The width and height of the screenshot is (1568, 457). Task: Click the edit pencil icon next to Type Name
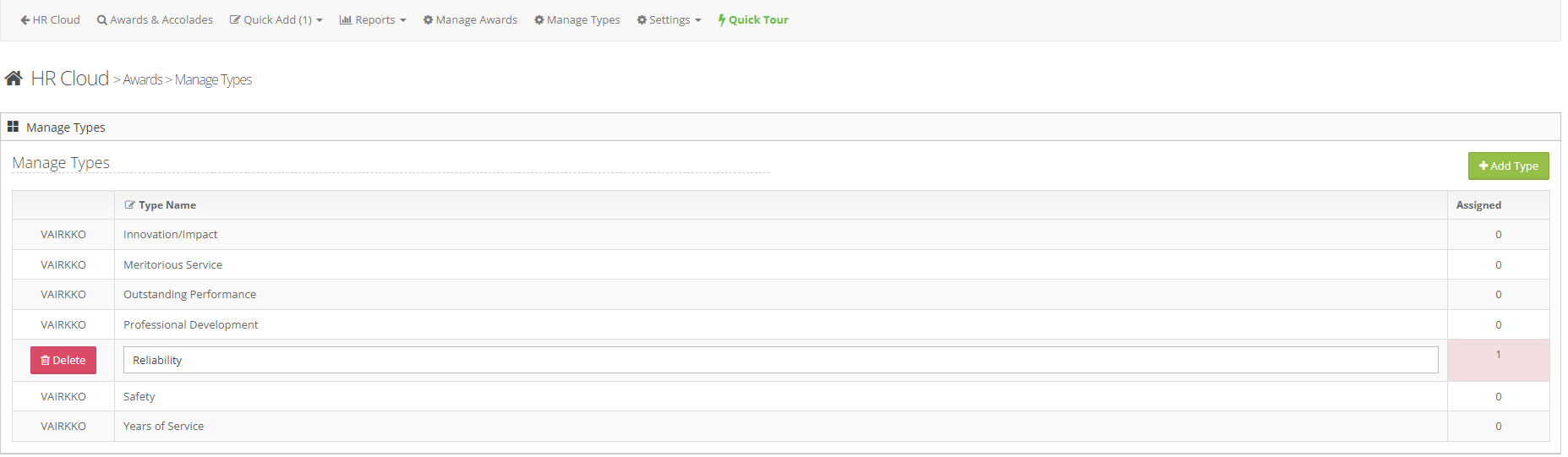click(129, 205)
